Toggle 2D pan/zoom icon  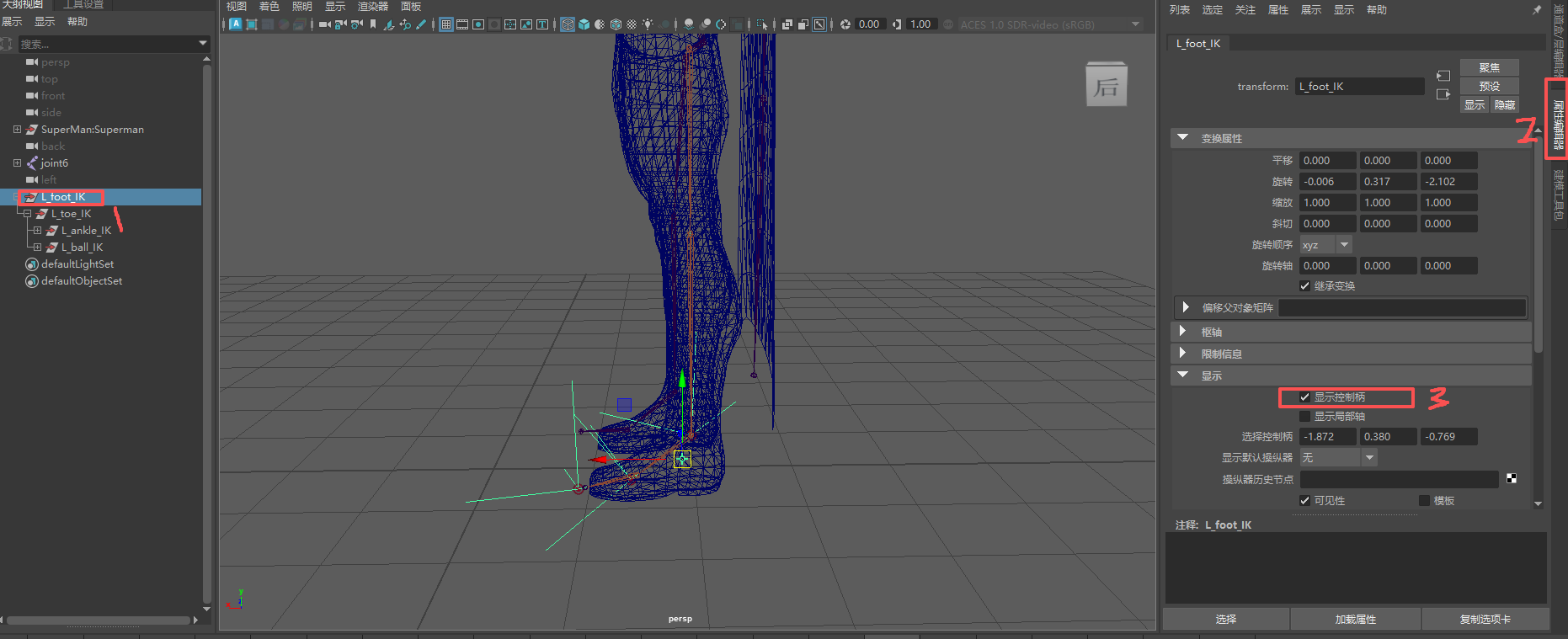click(405, 24)
